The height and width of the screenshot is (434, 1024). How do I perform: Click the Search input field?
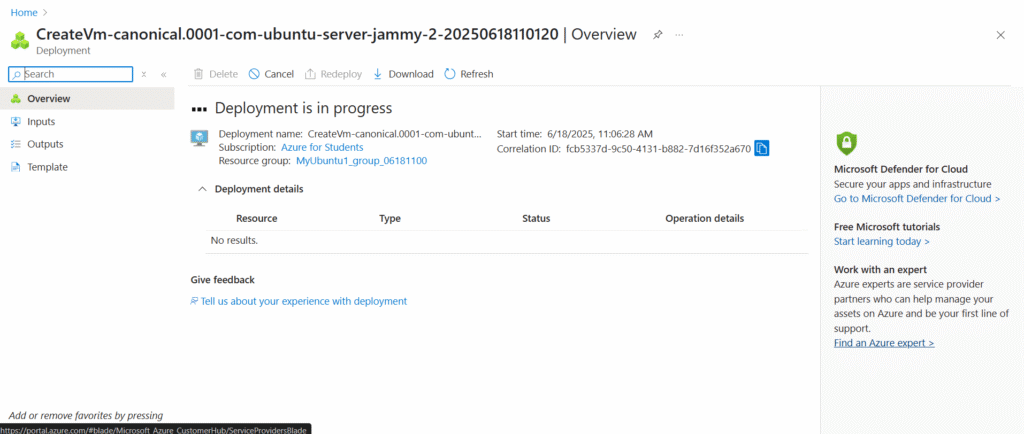tap(71, 74)
